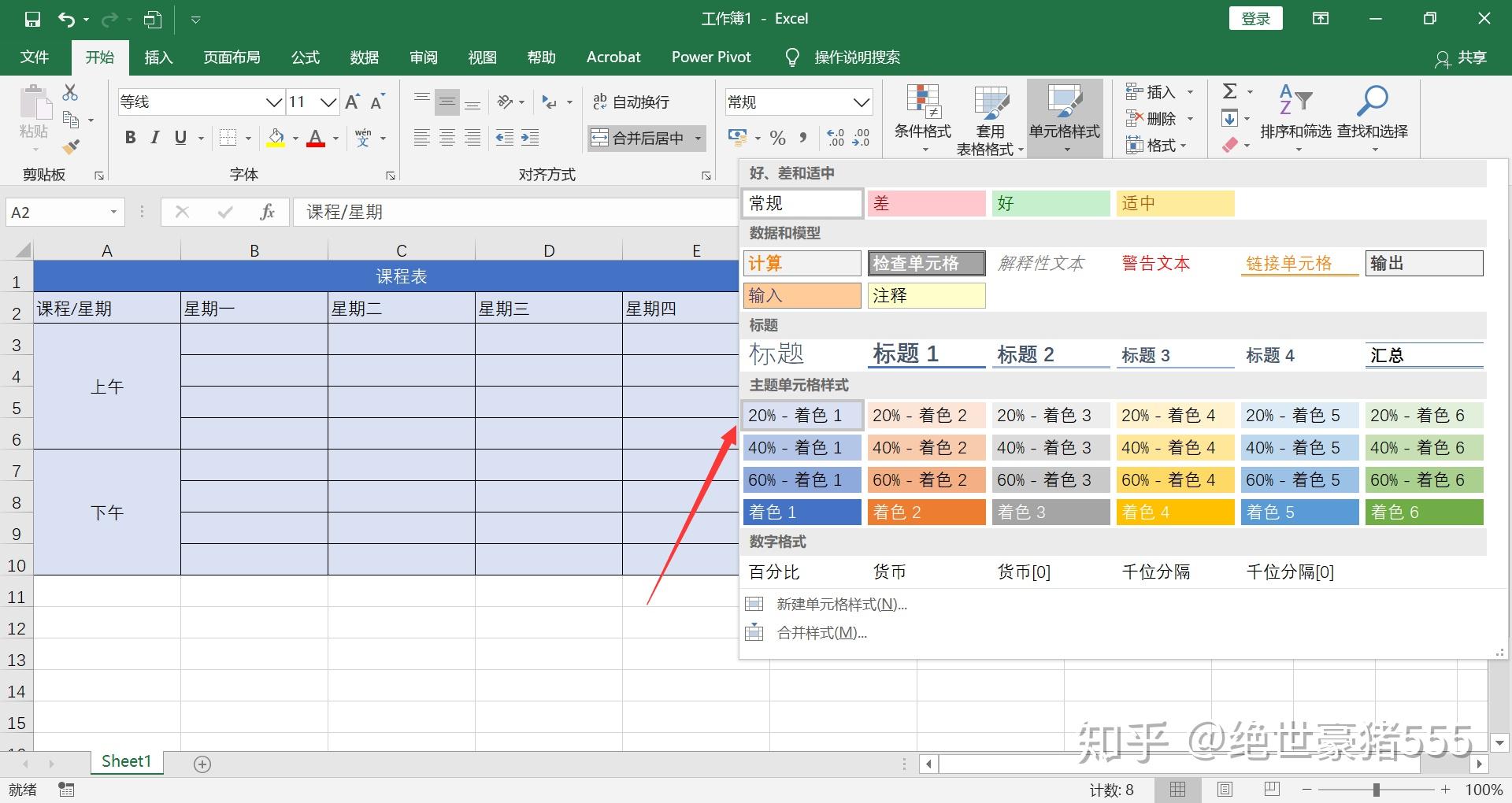Click the Login (登录) button

(1256, 19)
